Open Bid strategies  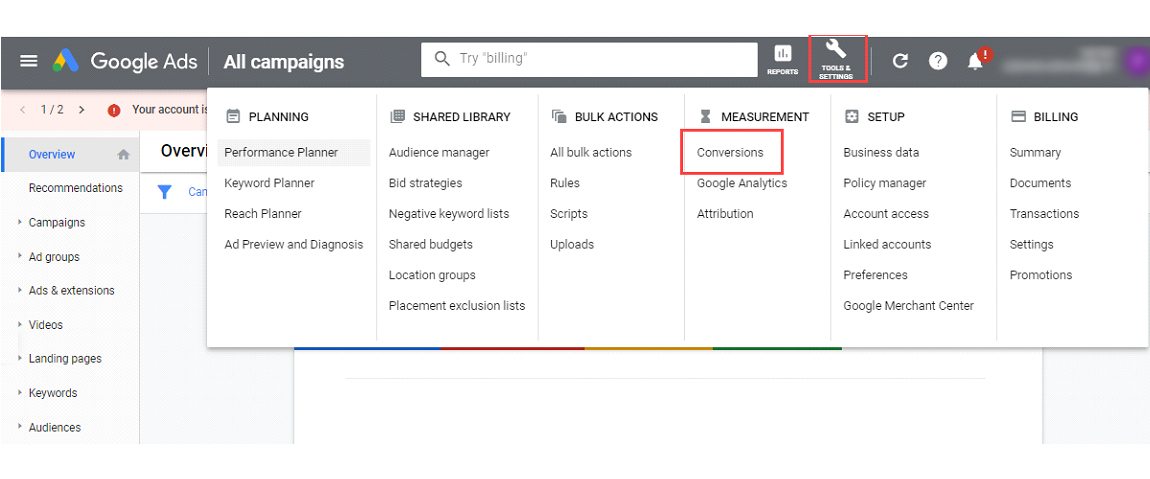coord(425,183)
